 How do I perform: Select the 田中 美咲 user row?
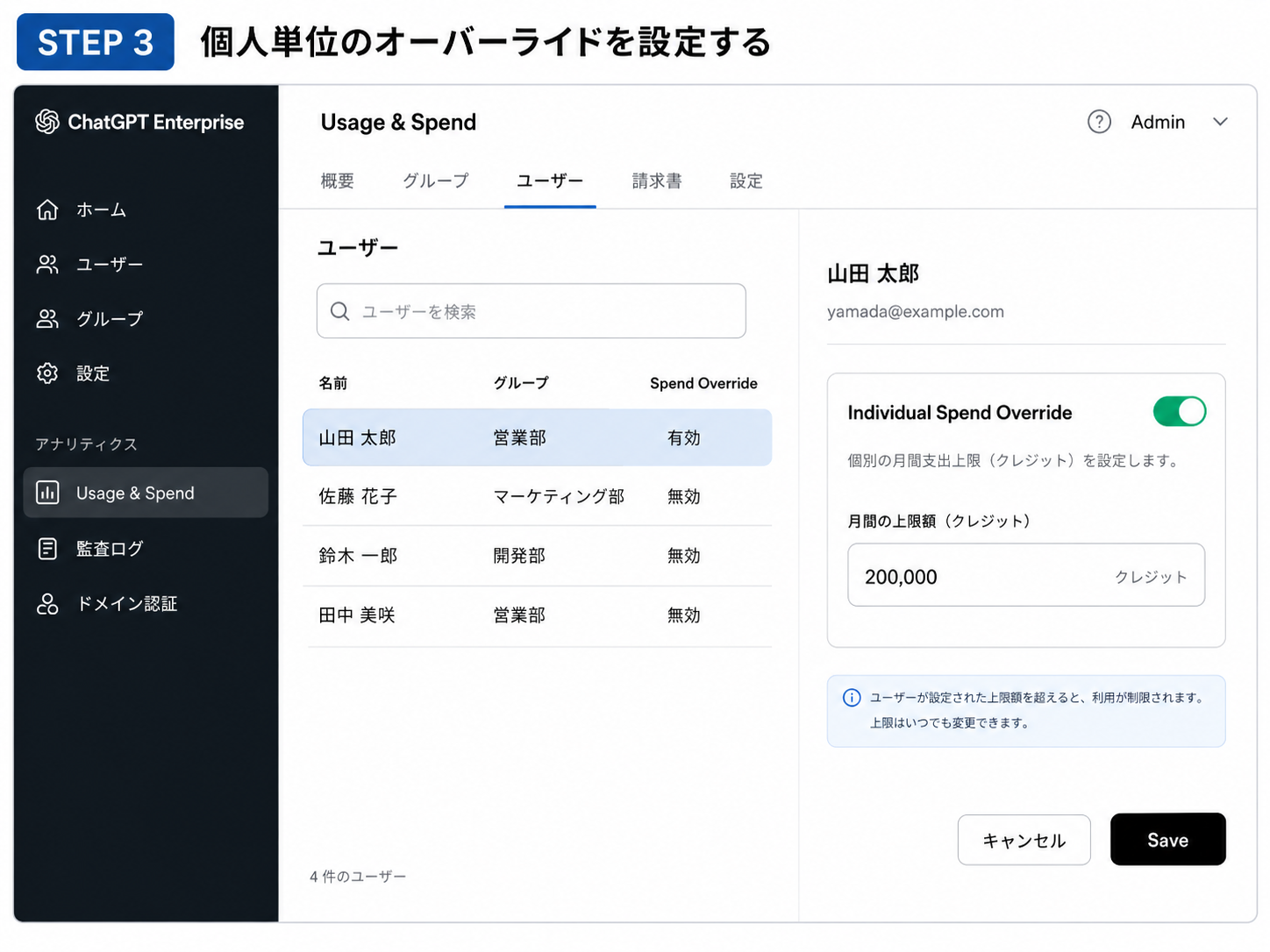coord(537,615)
